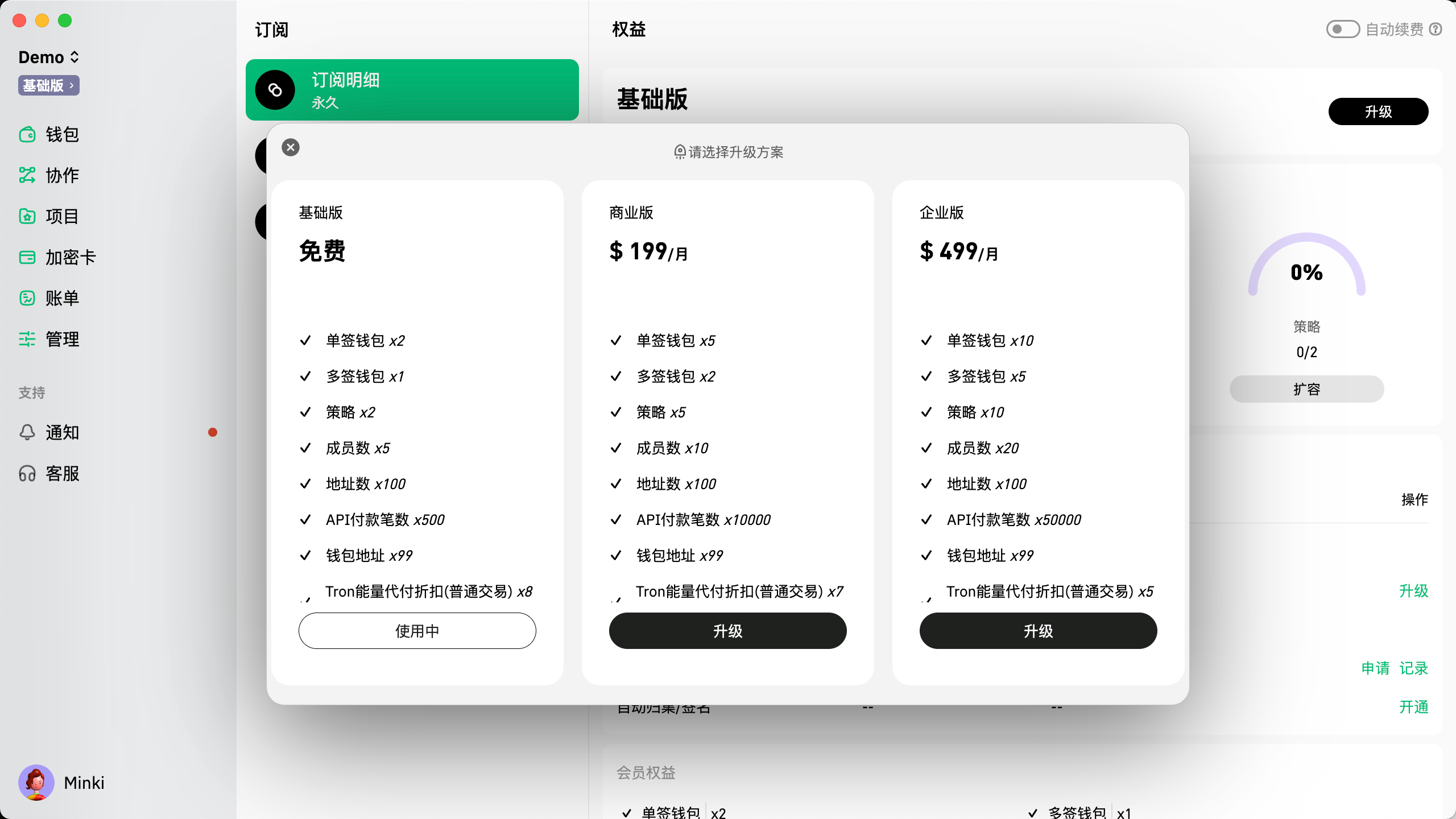1456x819 pixels.
Task: Upgrade to the 企业版 $499 plan
Action: (x=1038, y=631)
